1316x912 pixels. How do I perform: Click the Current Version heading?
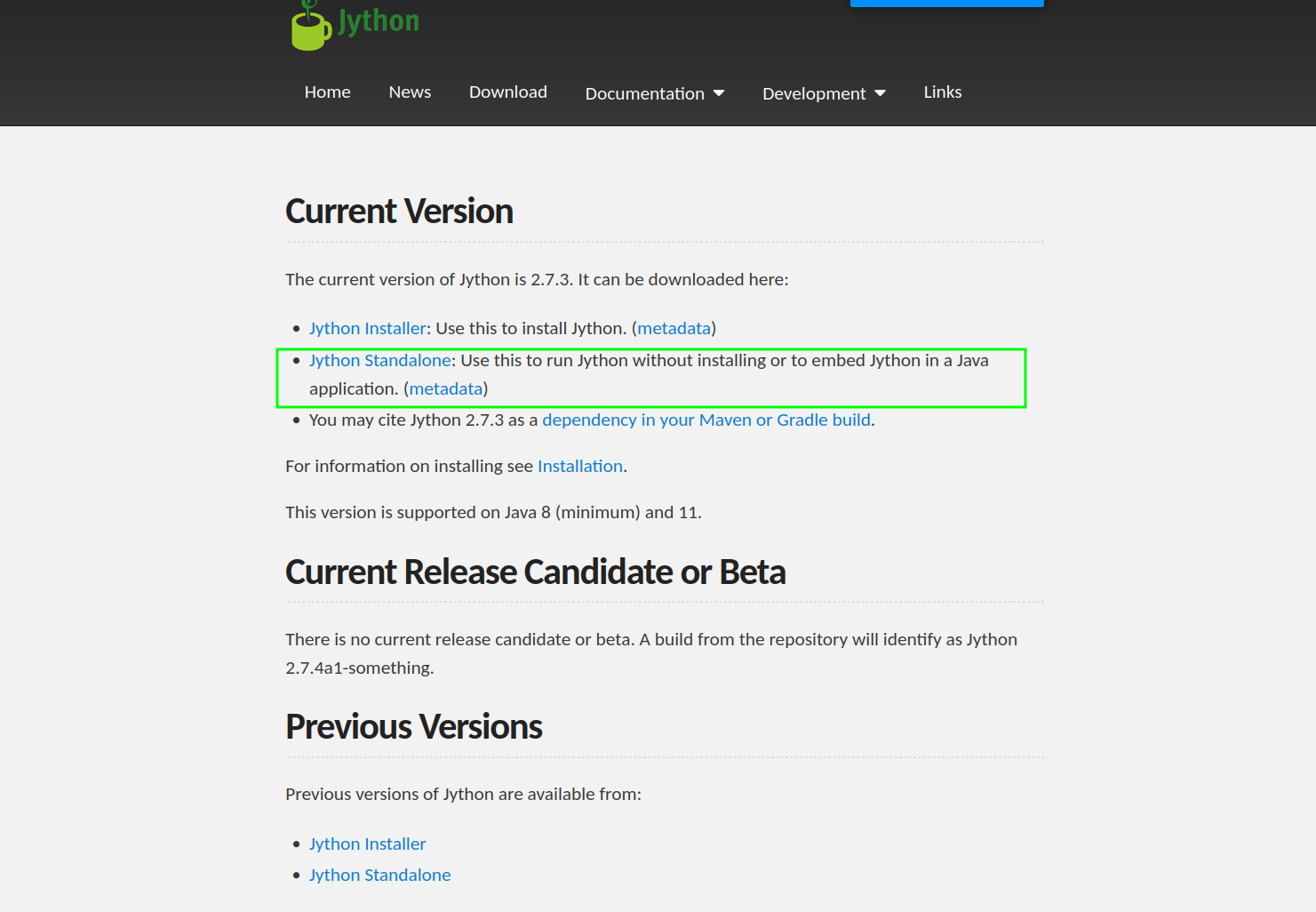point(399,212)
